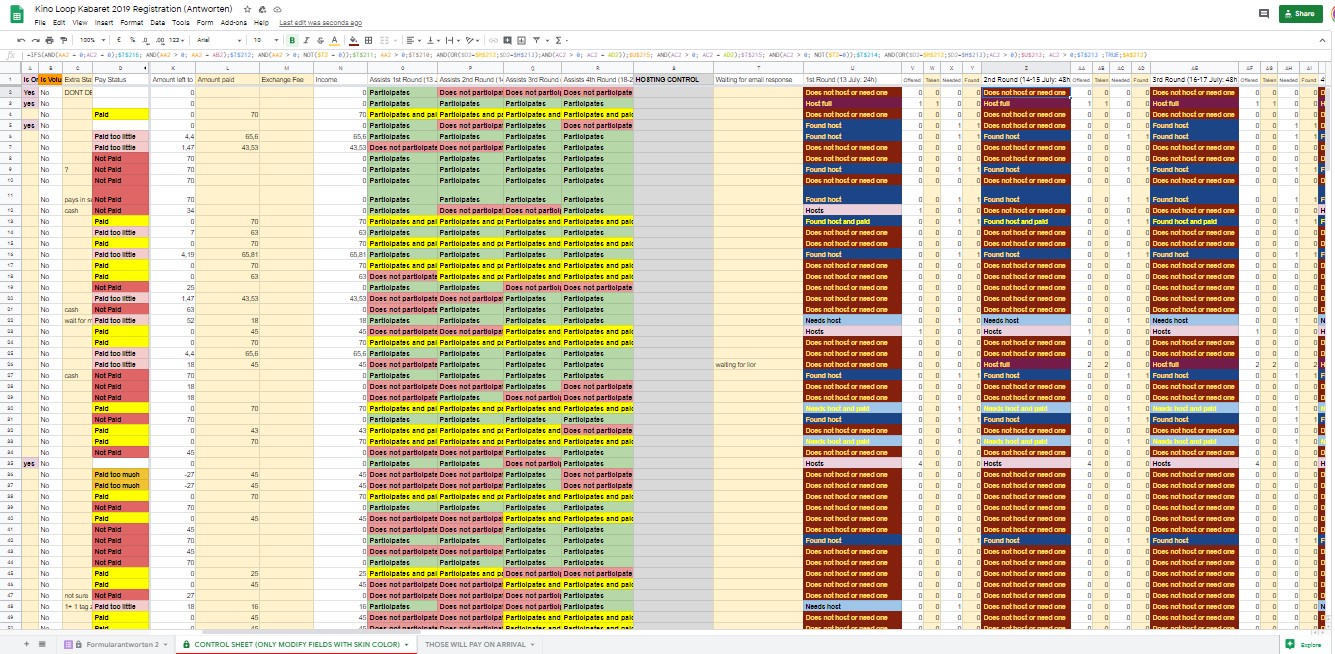Select the HOSTING CONTROL header cell
The height and width of the screenshot is (654, 1335).
[x=673, y=79]
